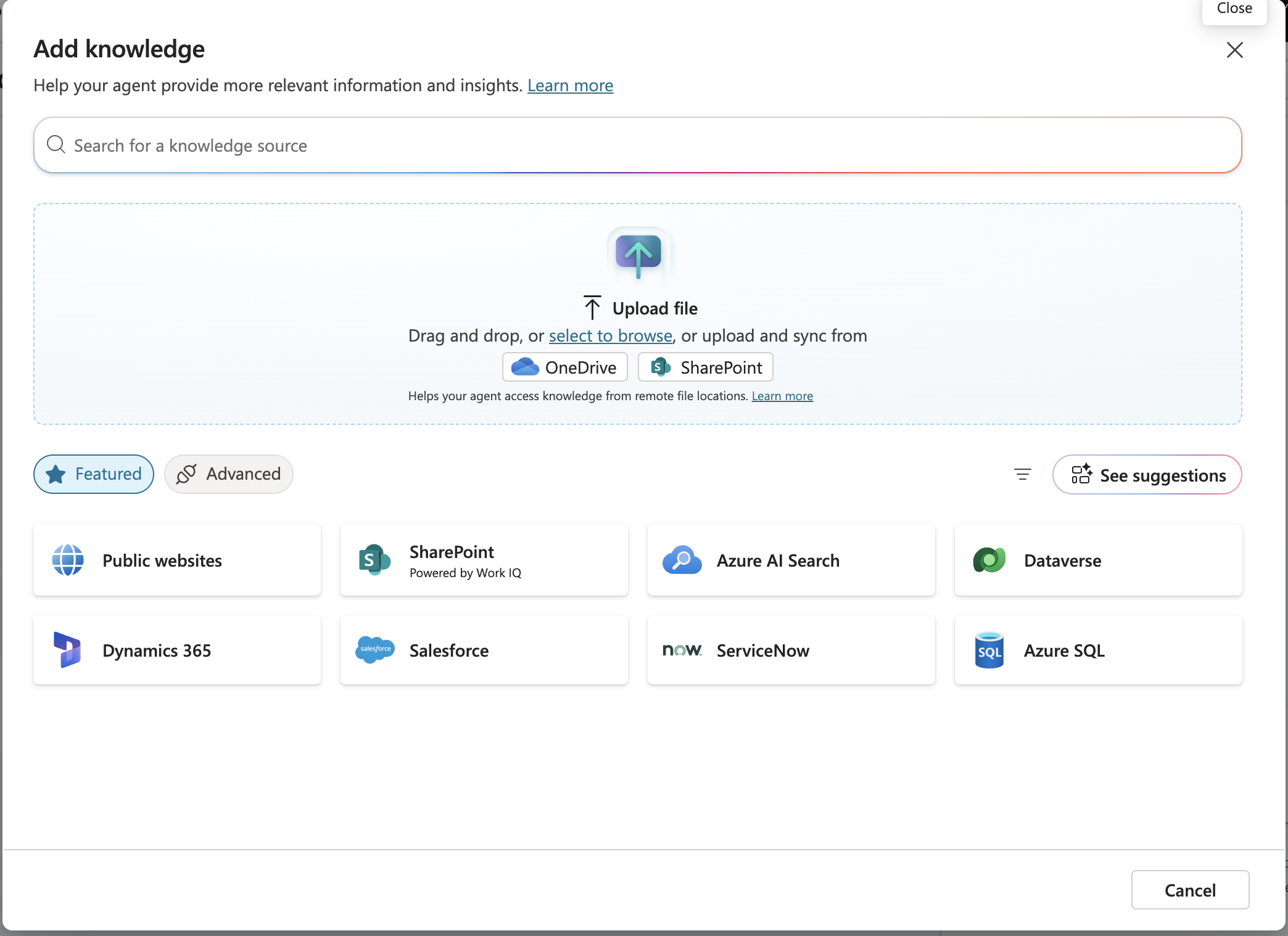The height and width of the screenshot is (936, 1288).
Task: Click the SharePoint icon on its card
Action: pos(374,560)
